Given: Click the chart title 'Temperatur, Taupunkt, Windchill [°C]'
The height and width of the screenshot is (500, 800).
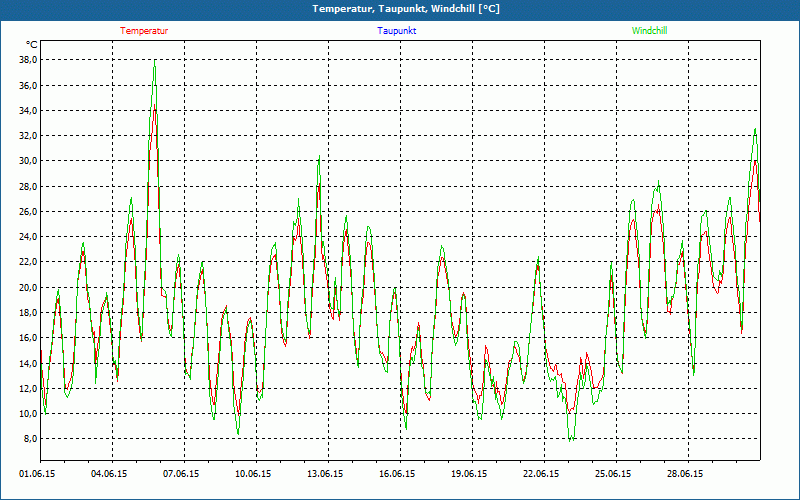Looking at the screenshot, I should pyautogui.click(x=406, y=9).
